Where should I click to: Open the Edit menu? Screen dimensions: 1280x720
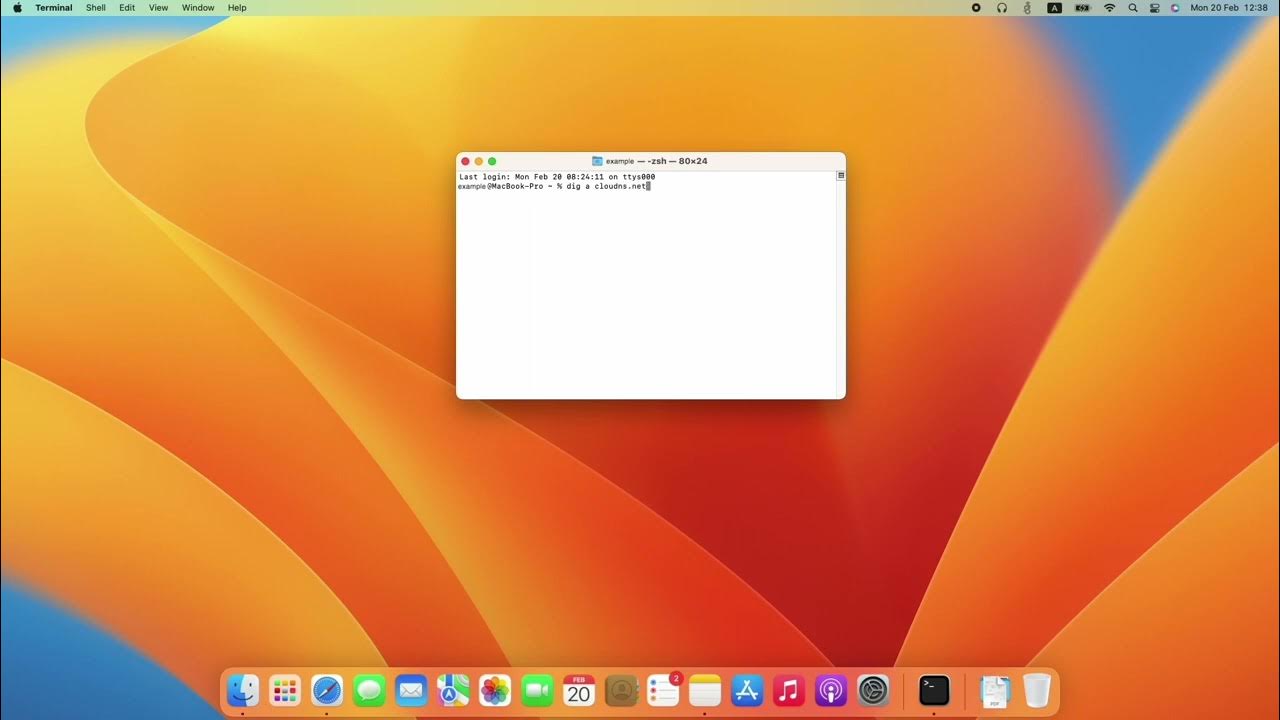127,7
